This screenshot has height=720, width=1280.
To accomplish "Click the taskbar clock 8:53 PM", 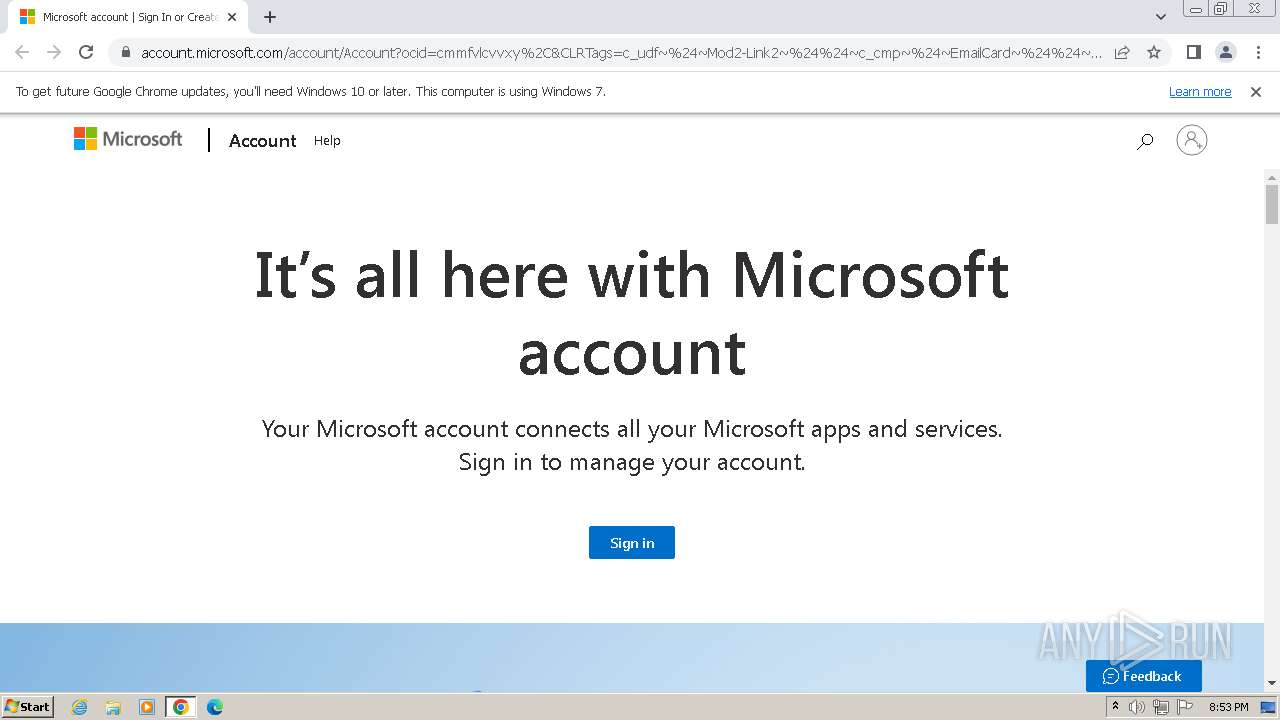I will click(1228, 707).
